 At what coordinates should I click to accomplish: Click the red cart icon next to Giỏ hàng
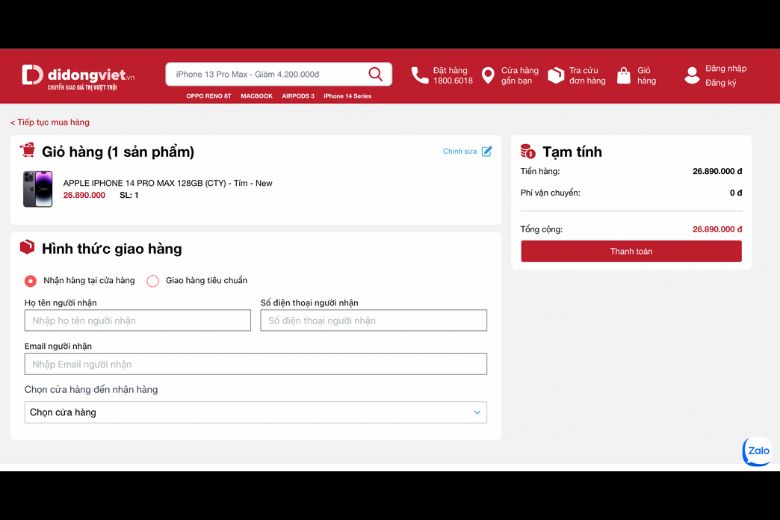(28, 150)
